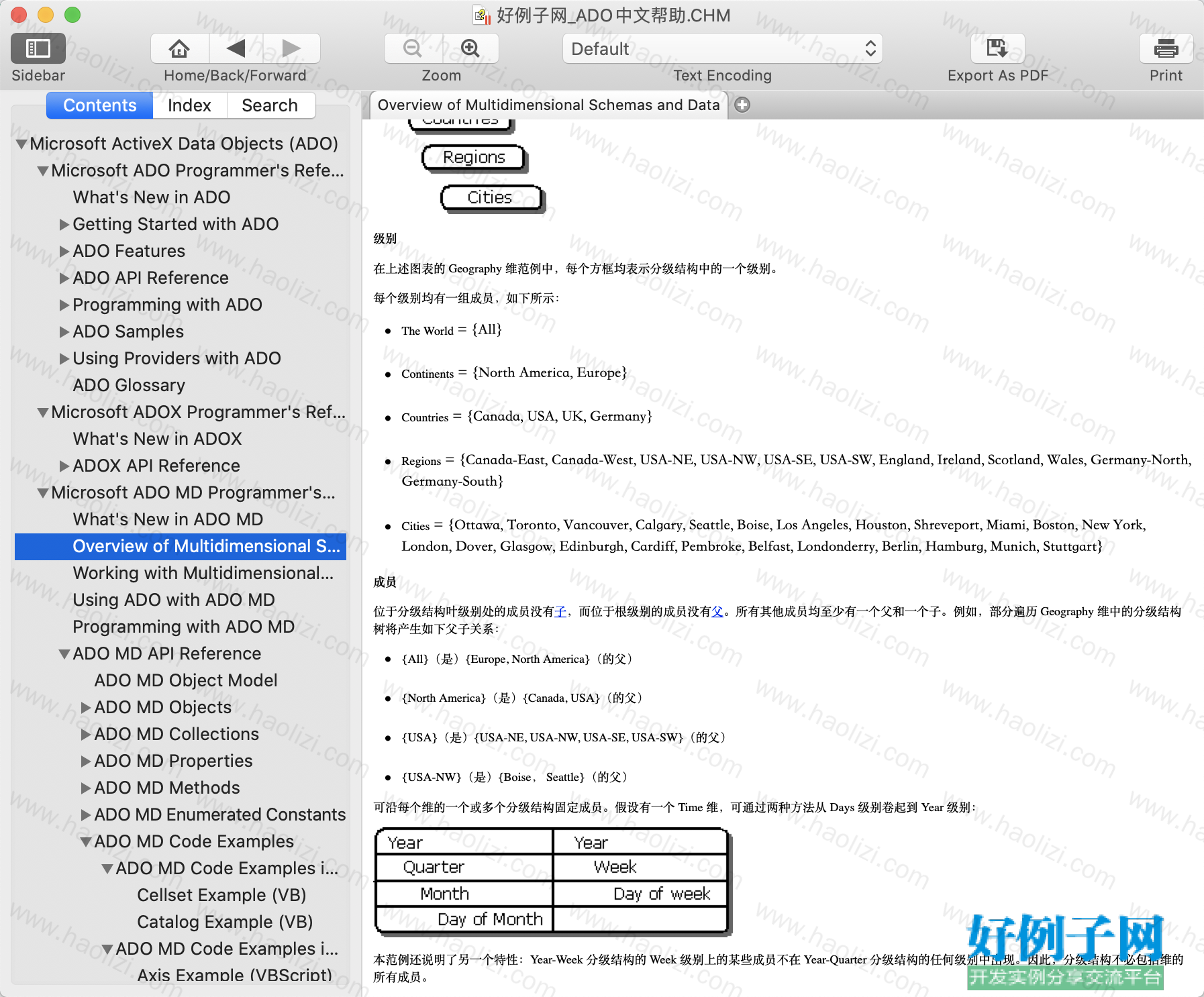Viewport: 1204px width, 997px height.
Task: Open the Export As PDF tool
Action: point(997,48)
